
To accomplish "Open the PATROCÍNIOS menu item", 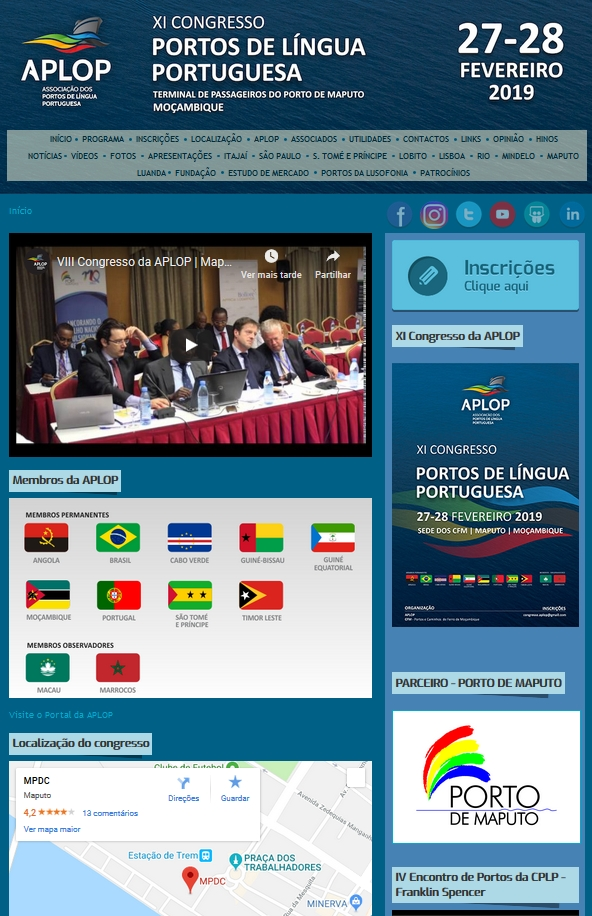I will click(445, 173).
